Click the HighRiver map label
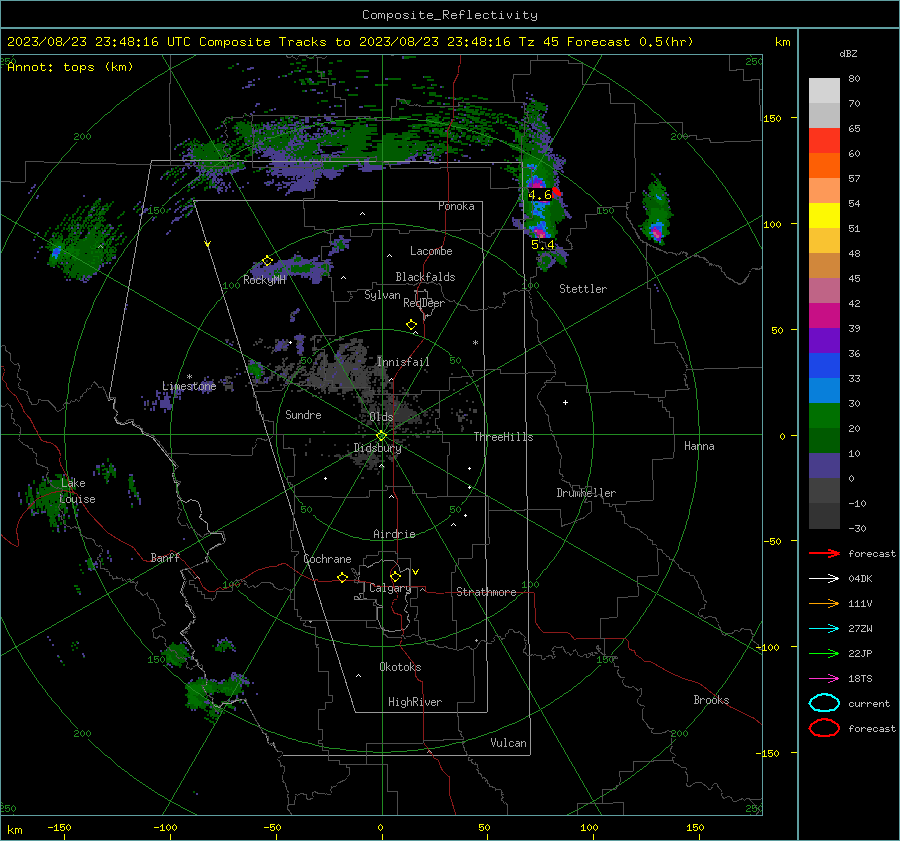The height and width of the screenshot is (841, 900). [414, 702]
